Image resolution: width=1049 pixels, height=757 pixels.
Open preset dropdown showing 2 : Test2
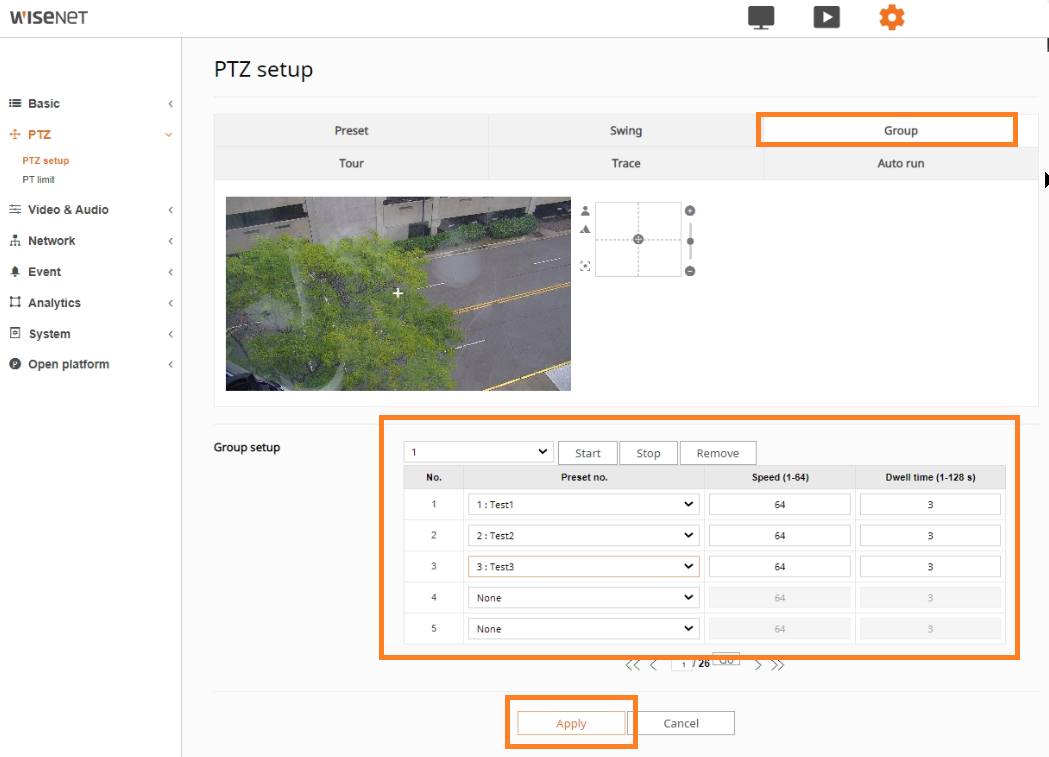pyautogui.click(x=583, y=535)
